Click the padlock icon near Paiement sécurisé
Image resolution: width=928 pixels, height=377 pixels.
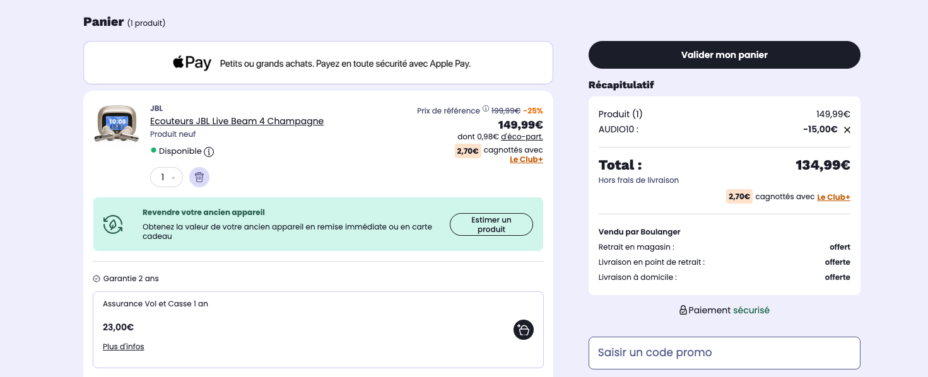683,310
